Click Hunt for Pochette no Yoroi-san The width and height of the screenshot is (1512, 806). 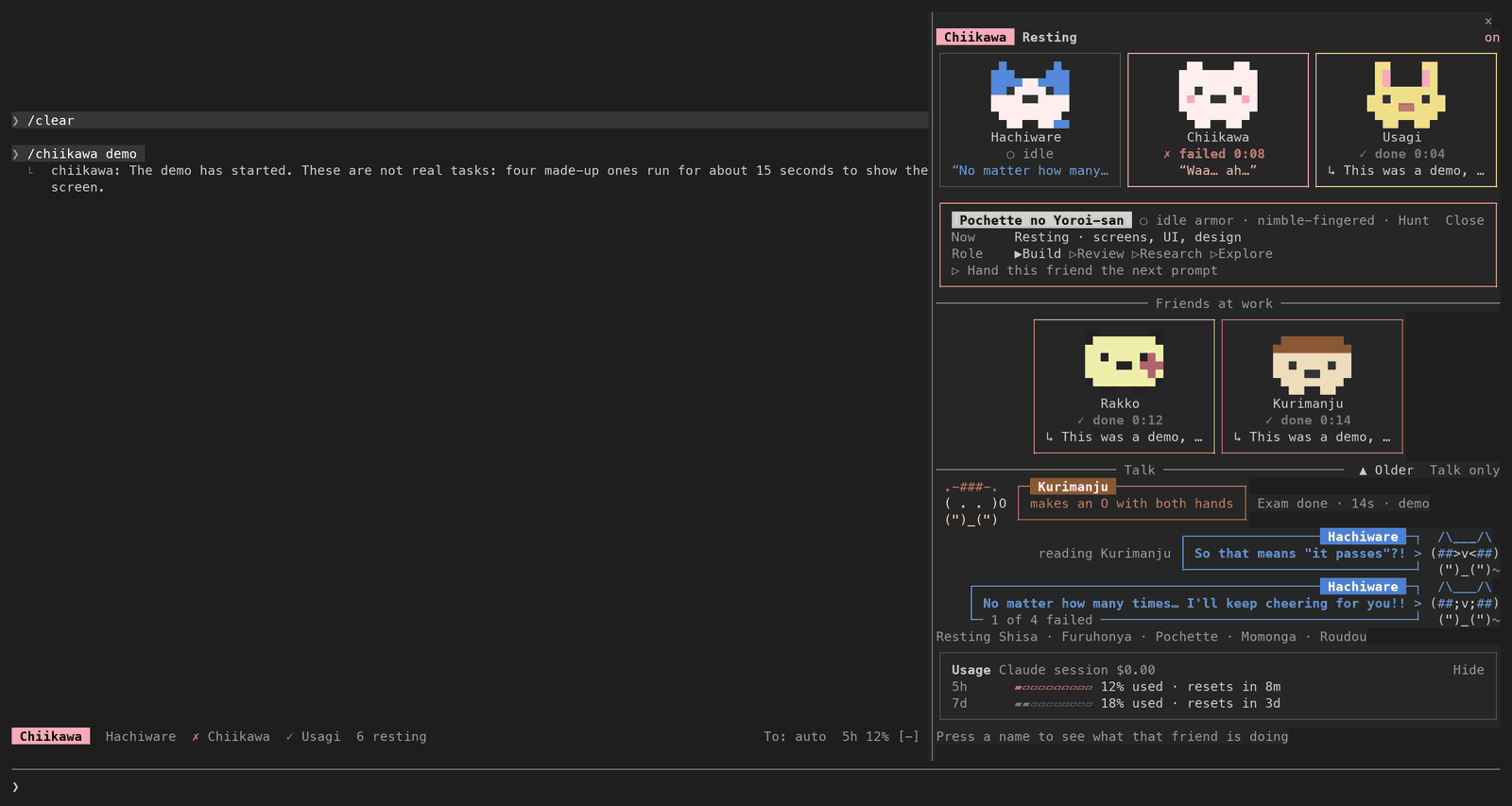1414,221
